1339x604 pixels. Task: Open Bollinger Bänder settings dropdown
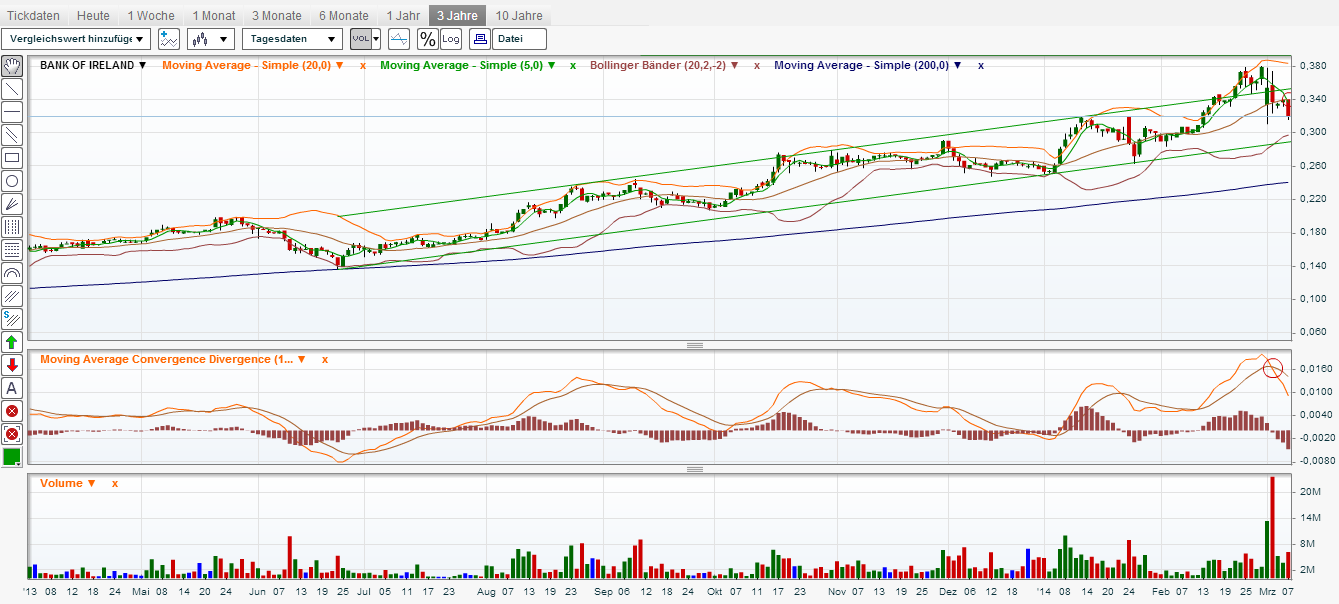coord(735,65)
